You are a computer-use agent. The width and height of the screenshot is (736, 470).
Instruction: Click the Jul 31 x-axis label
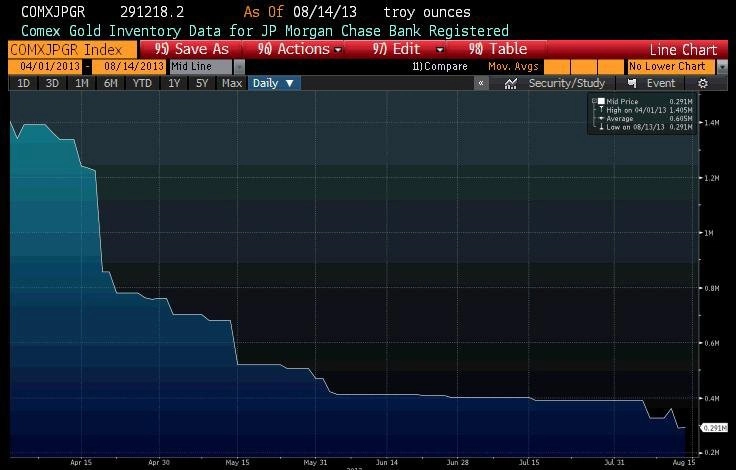coord(614,462)
